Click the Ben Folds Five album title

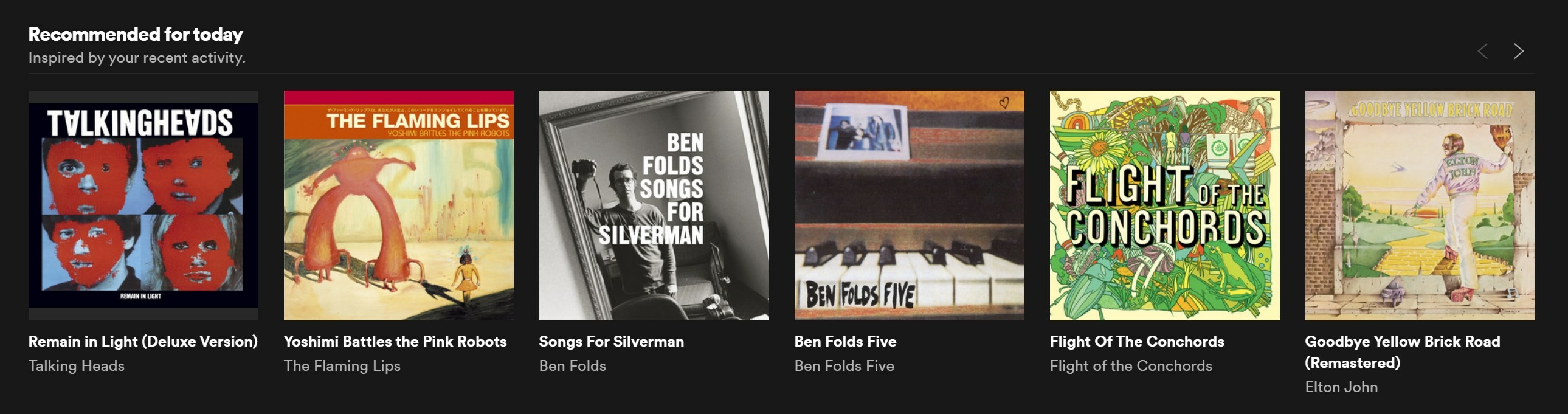pos(846,342)
